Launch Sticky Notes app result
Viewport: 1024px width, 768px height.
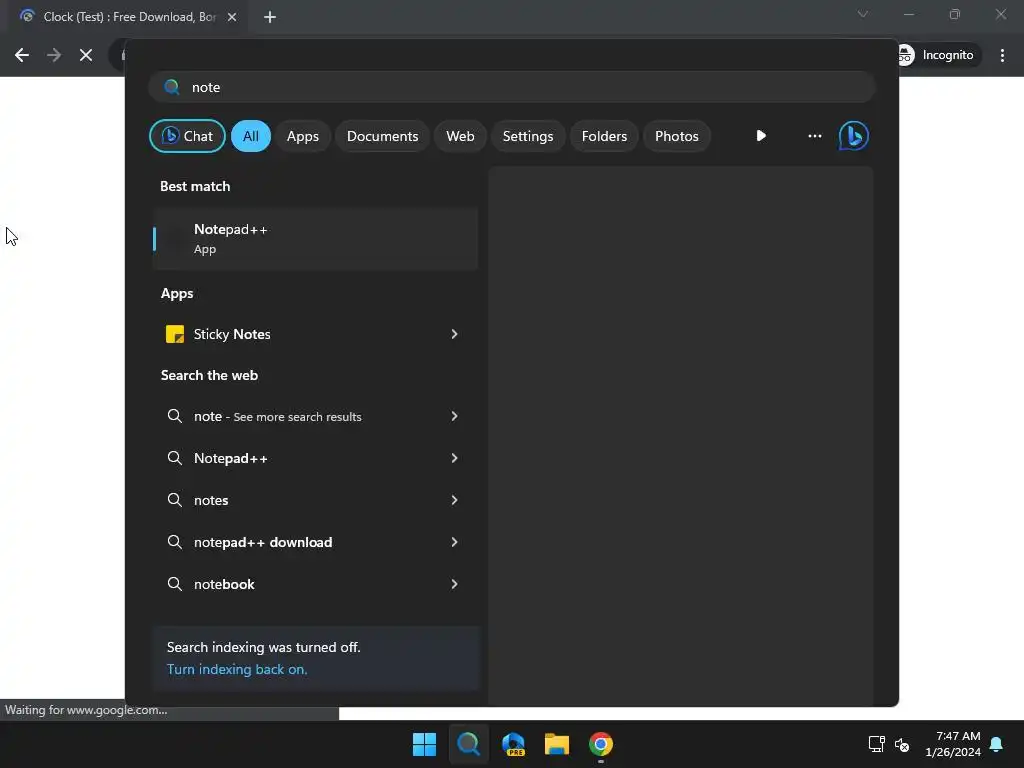click(315, 334)
